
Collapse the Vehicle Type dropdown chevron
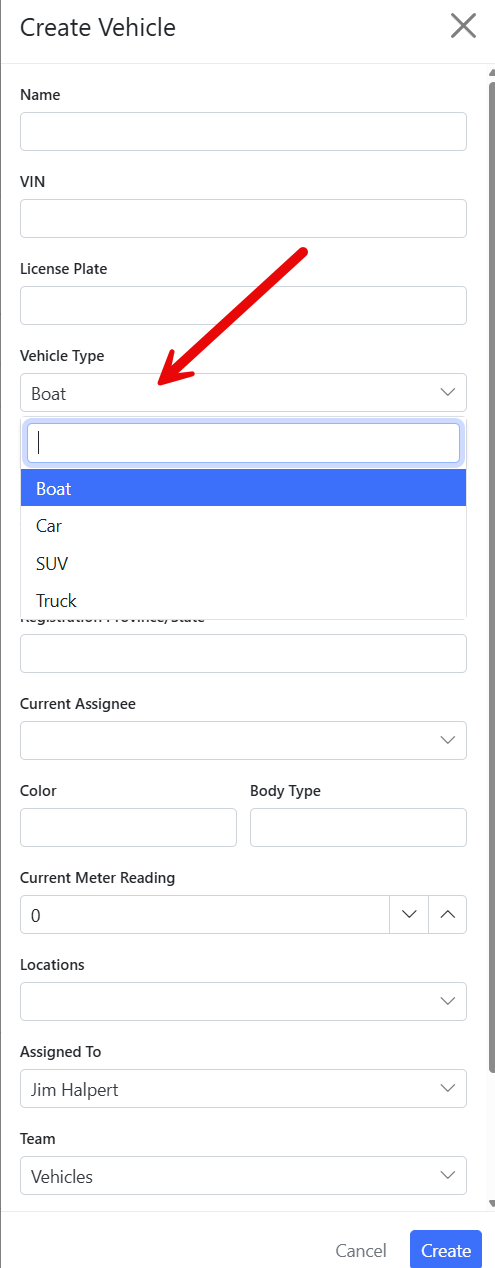(447, 392)
